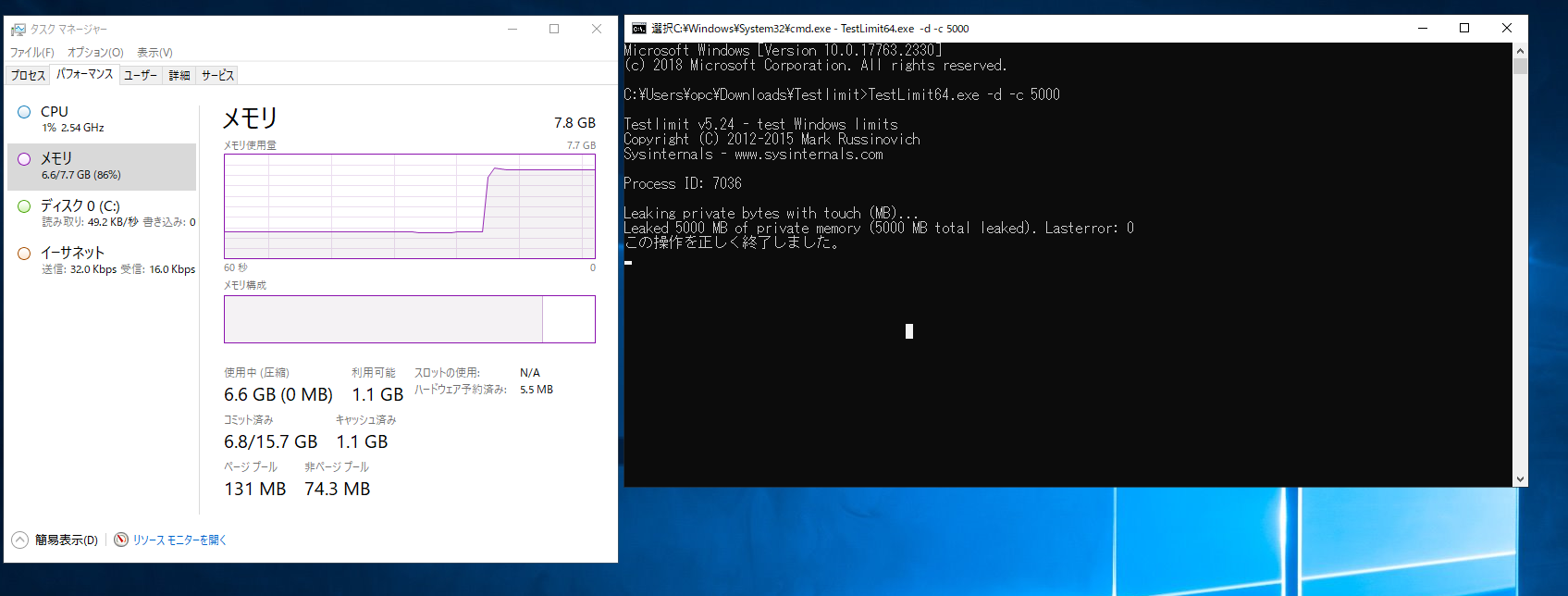Click the scroll down arrow in cmd window
This screenshot has height=596, width=1568.
click(1520, 479)
